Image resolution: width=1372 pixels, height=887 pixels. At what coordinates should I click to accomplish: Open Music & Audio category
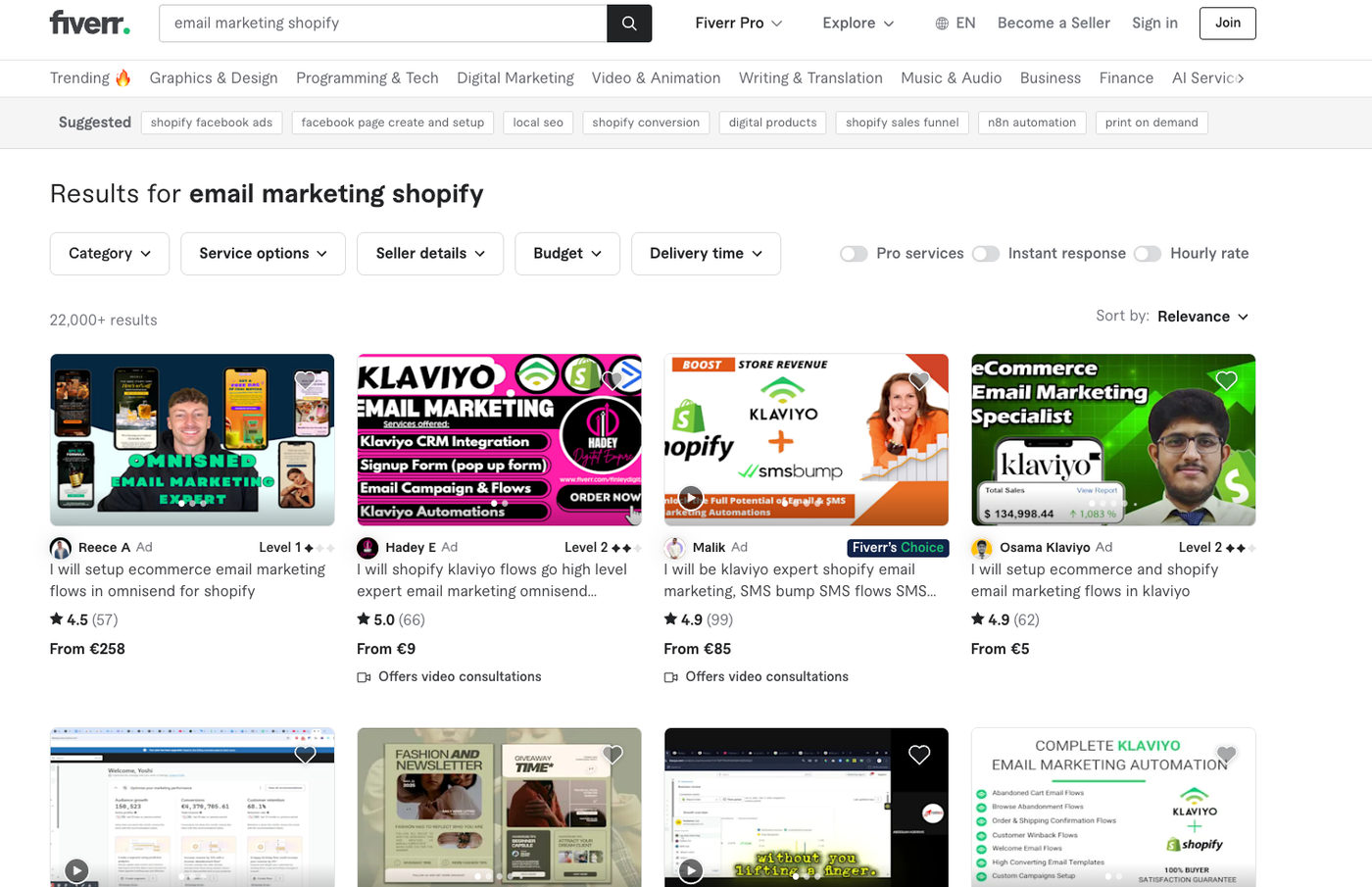click(x=951, y=77)
